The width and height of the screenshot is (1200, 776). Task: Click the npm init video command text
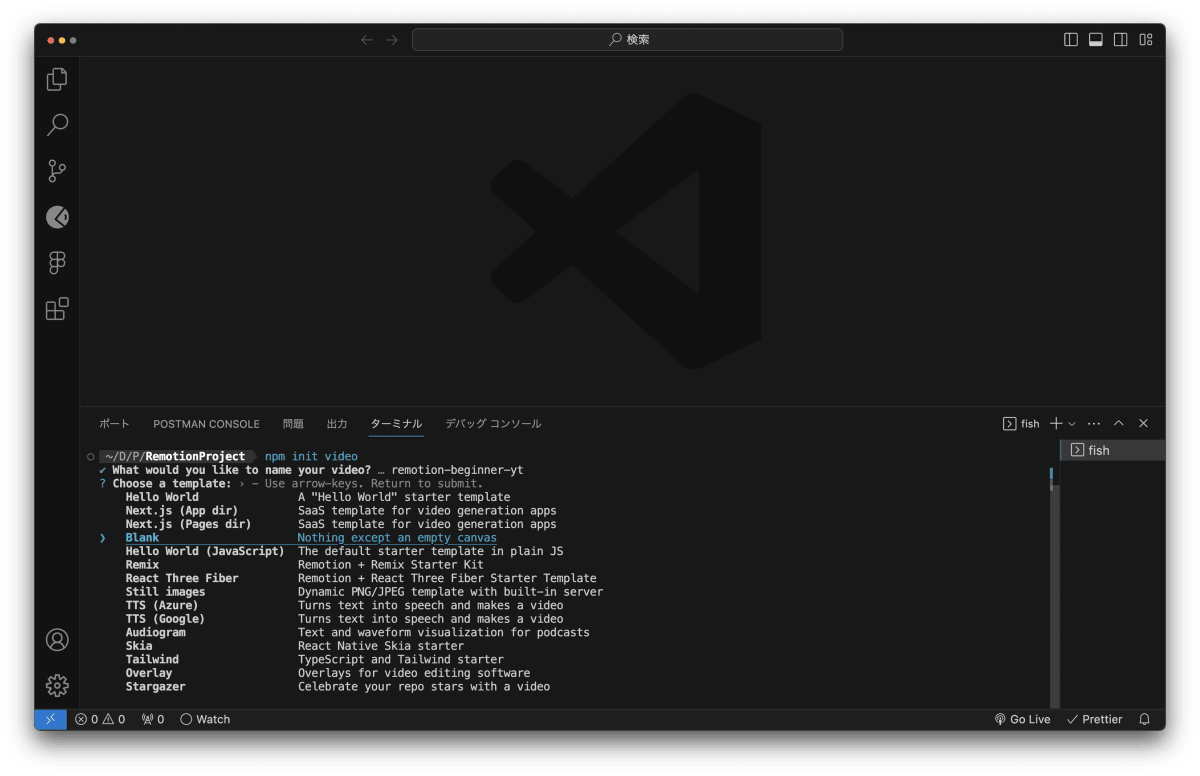[311, 456]
